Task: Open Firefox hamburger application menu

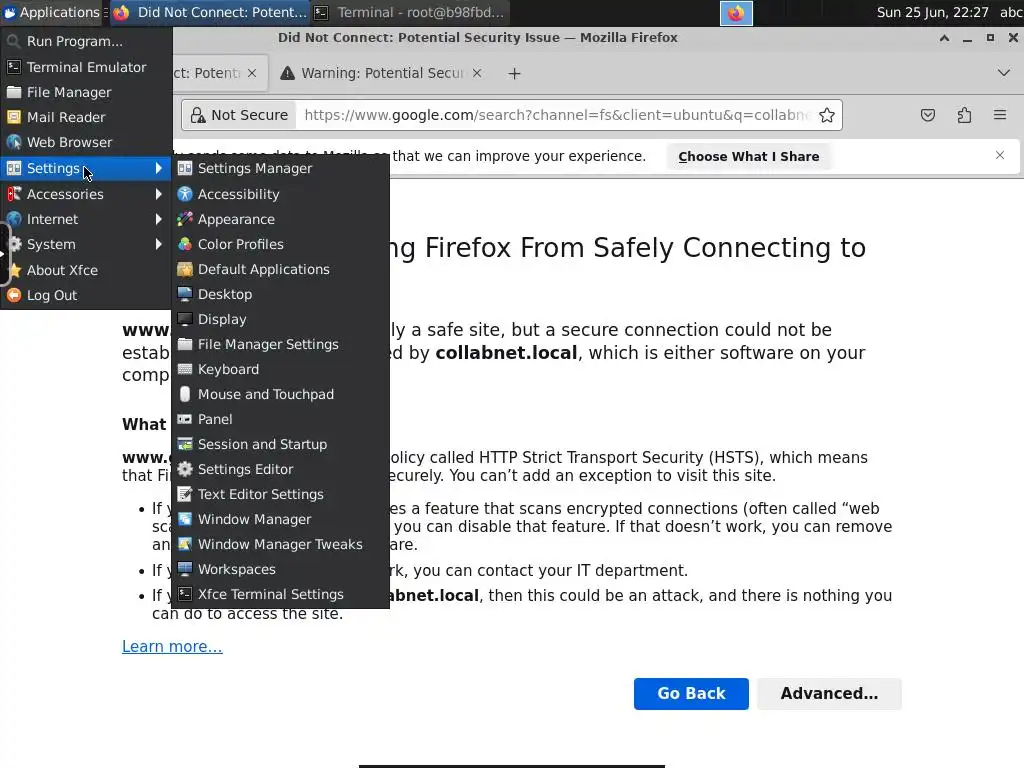Action: (x=1000, y=115)
